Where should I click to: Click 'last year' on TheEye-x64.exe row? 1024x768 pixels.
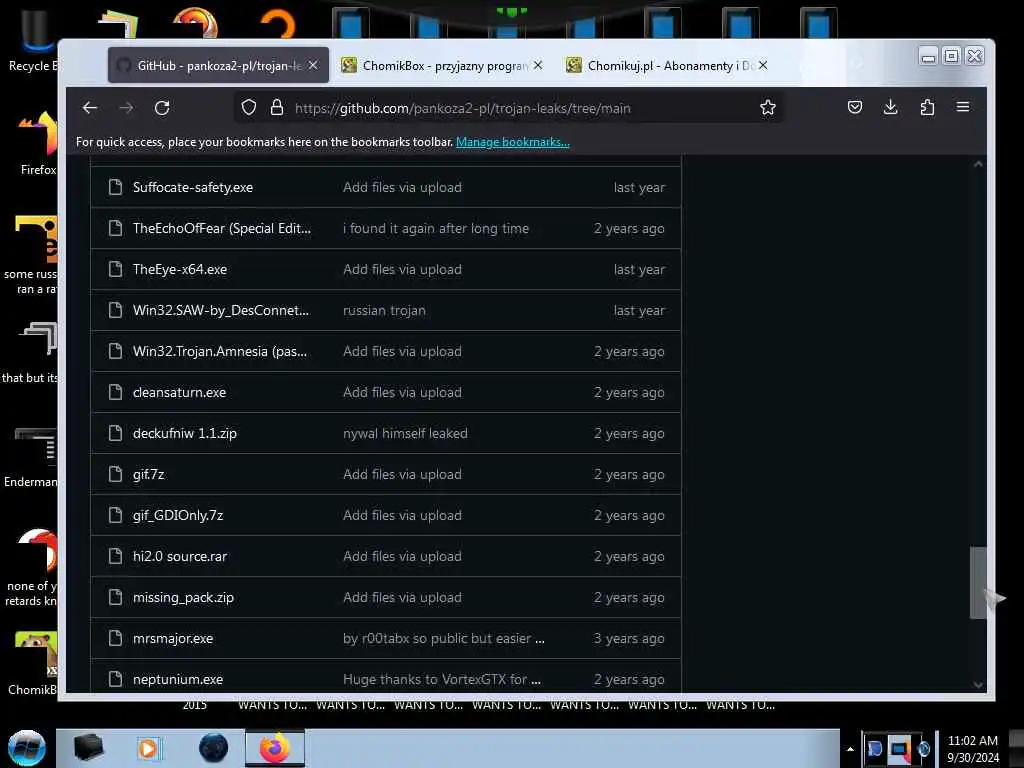point(639,270)
